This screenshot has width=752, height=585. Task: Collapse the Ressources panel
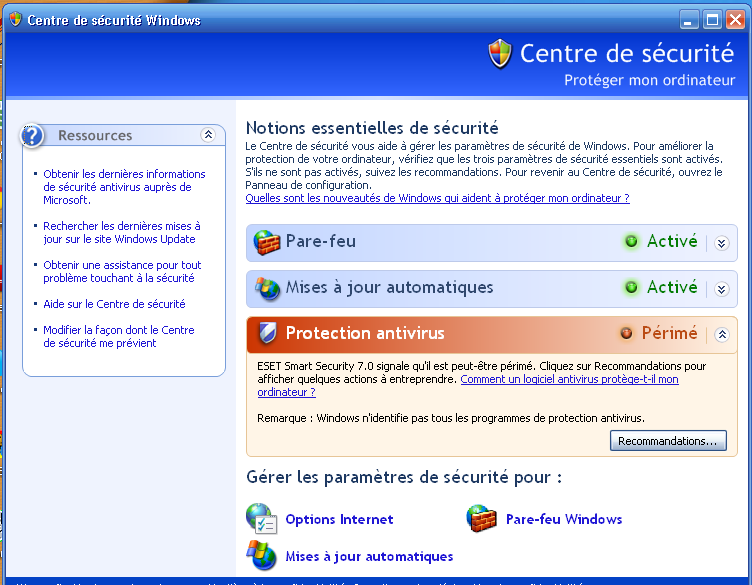(208, 135)
